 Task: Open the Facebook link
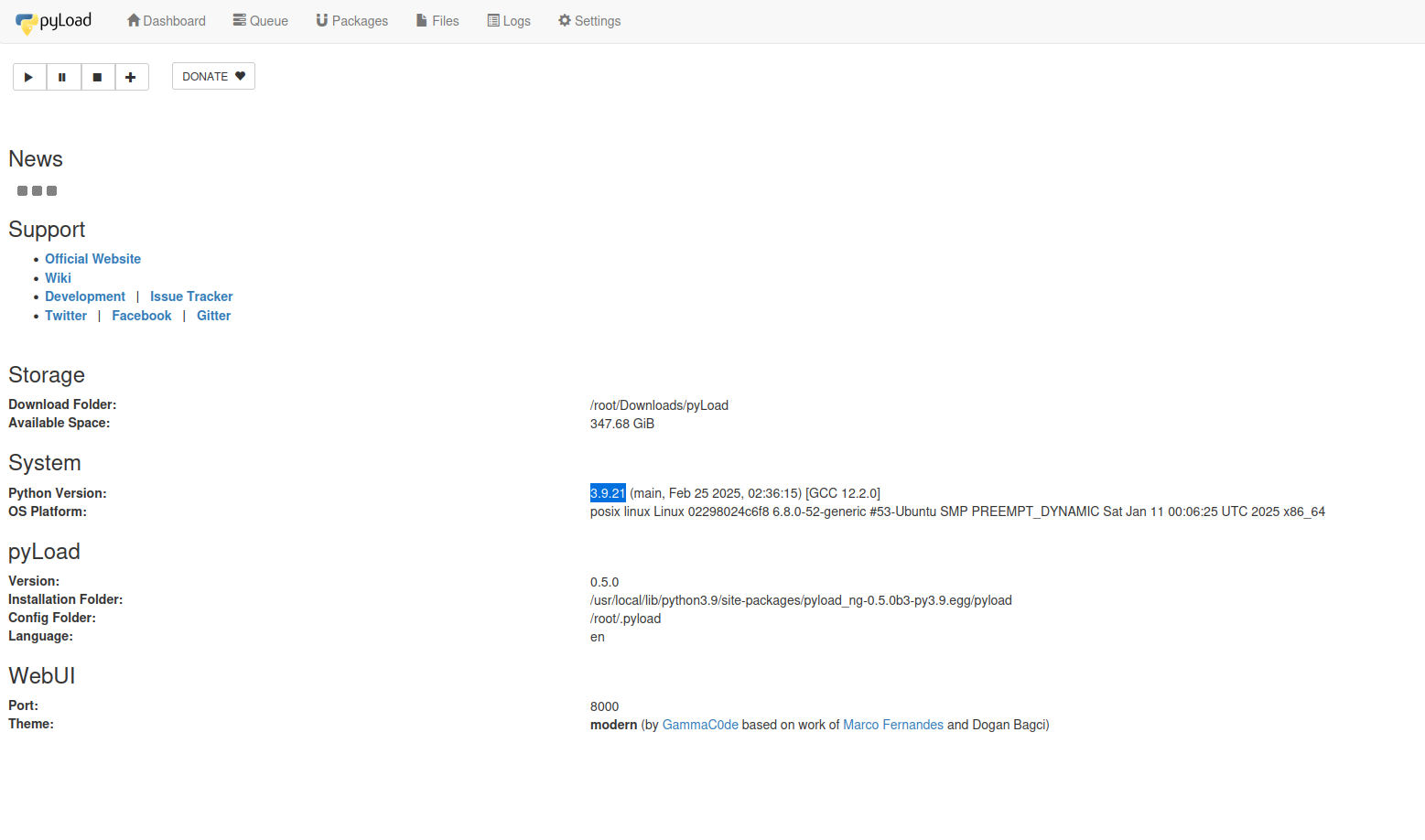click(142, 316)
